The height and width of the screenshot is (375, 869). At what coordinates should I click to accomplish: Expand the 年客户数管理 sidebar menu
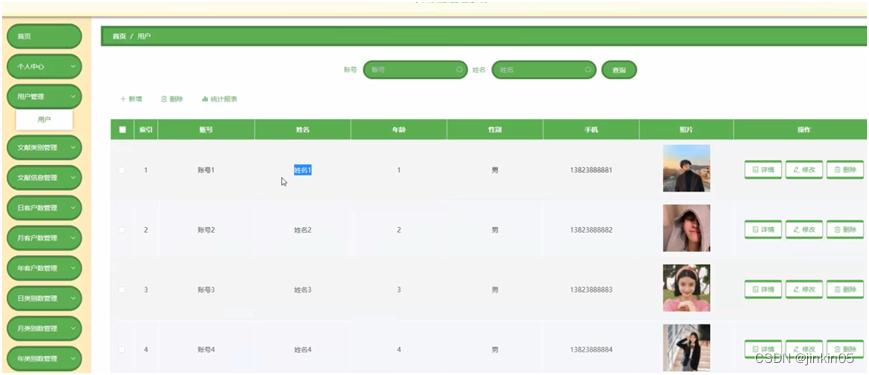click(44, 268)
